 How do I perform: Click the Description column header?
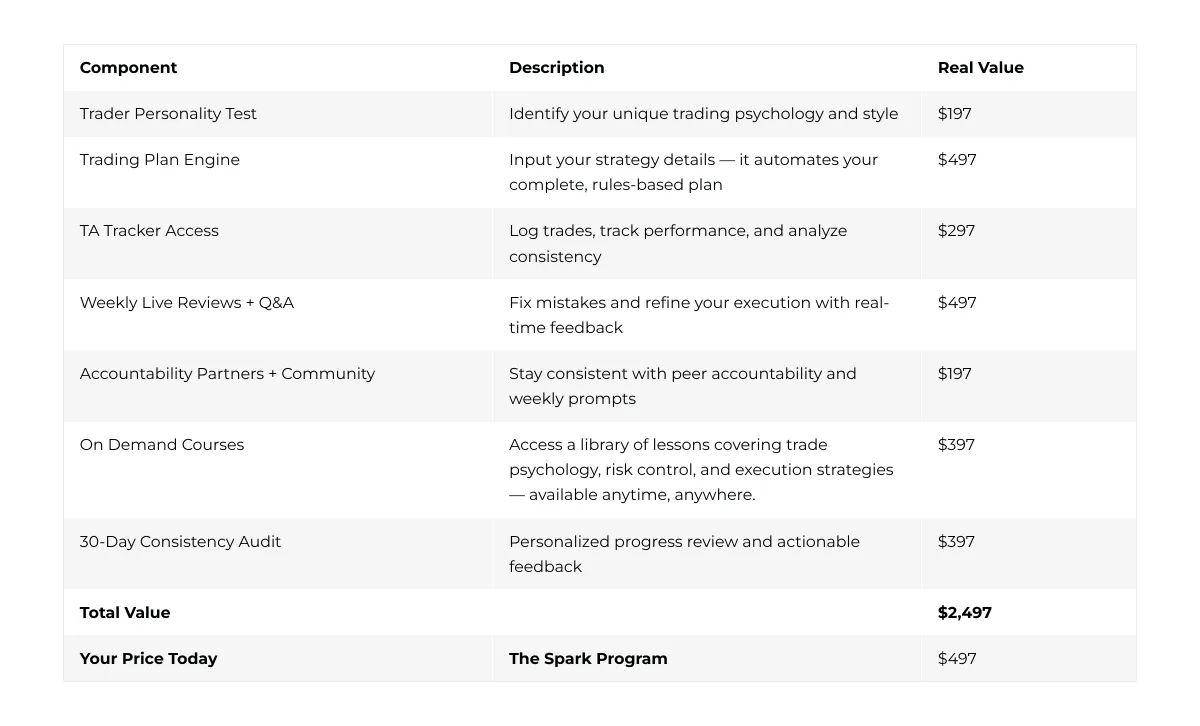(556, 68)
